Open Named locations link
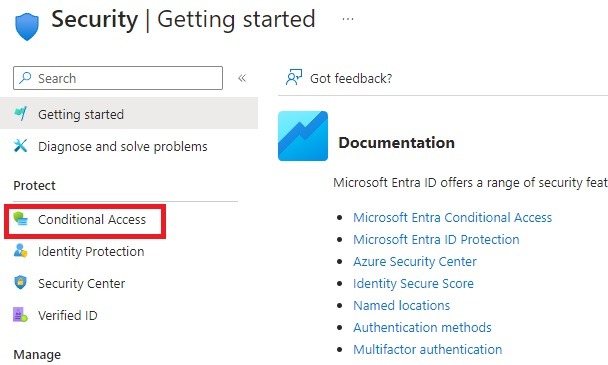This screenshot has width=608, height=365. pyautogui.click(x=401, y=306)
